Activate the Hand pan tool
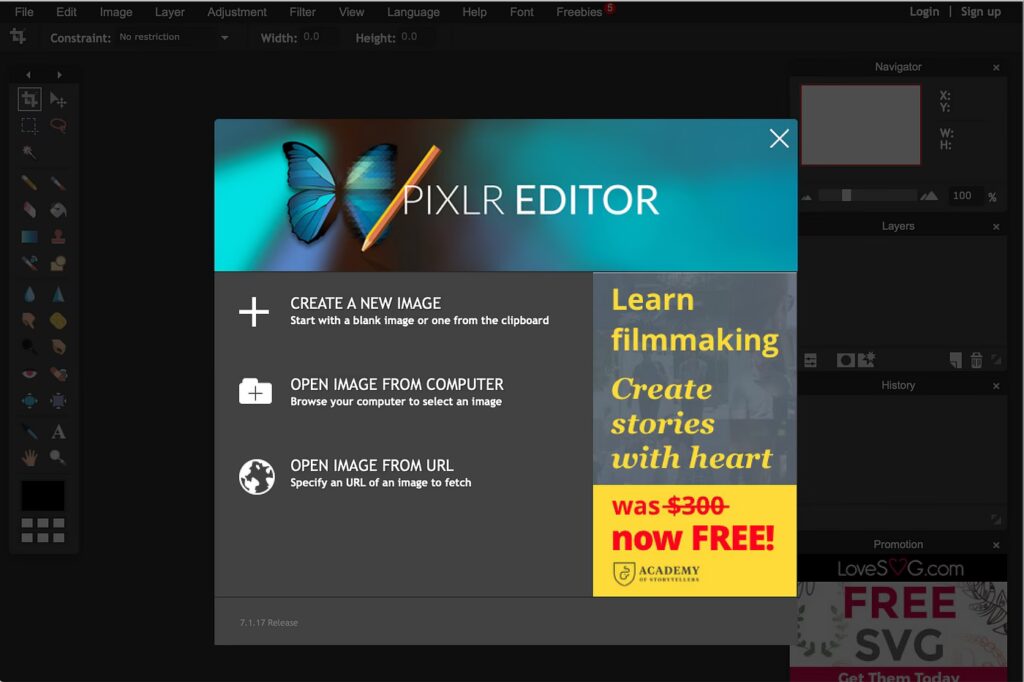This screenshot has width=1024, height=682. [30, 458]
